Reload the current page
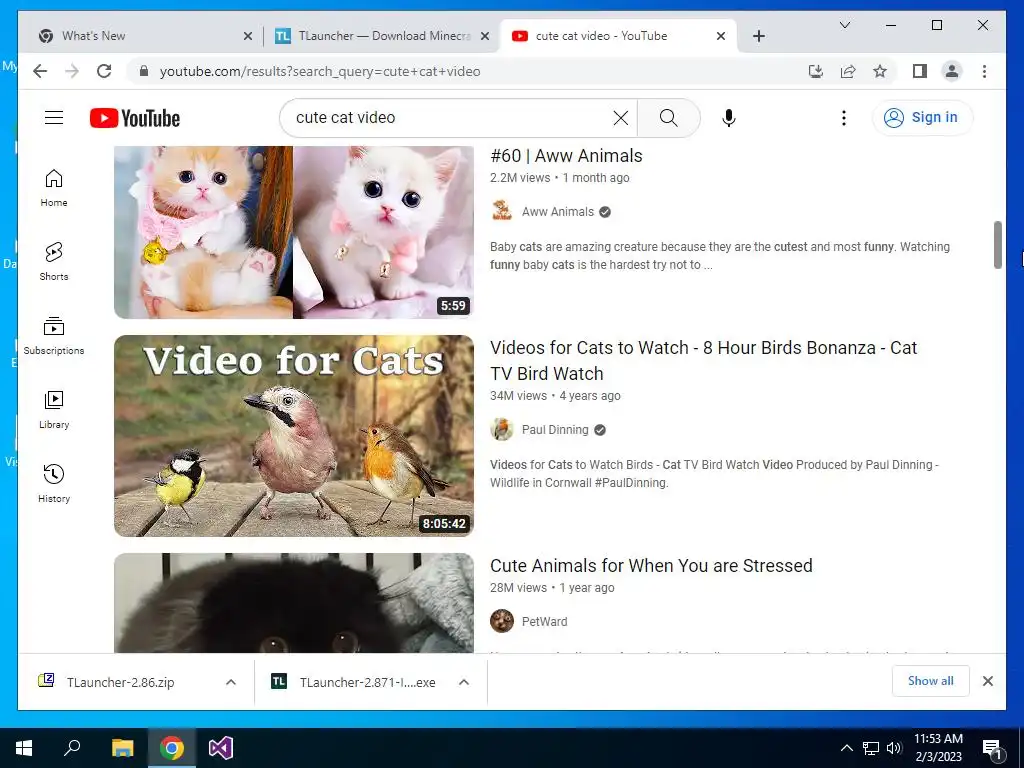 coord(104,71)
